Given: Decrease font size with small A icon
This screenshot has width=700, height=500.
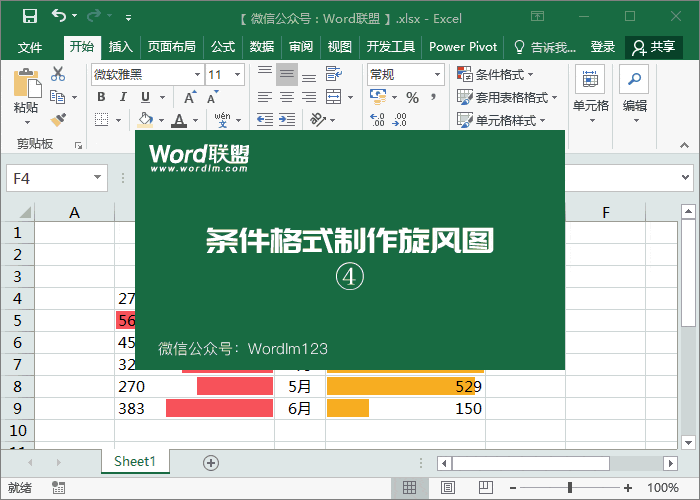Looking at the screenshot, I should click(x=212, y=97).
